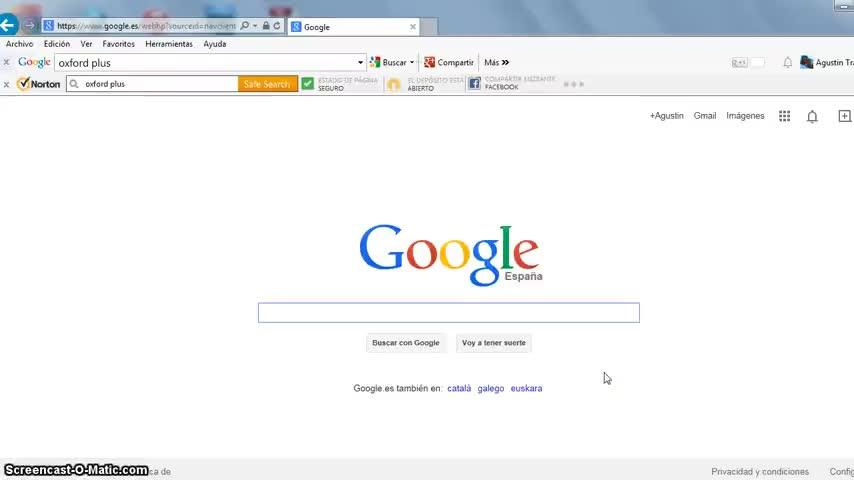Open Google notifications bell on page

(x=812, y=117)
